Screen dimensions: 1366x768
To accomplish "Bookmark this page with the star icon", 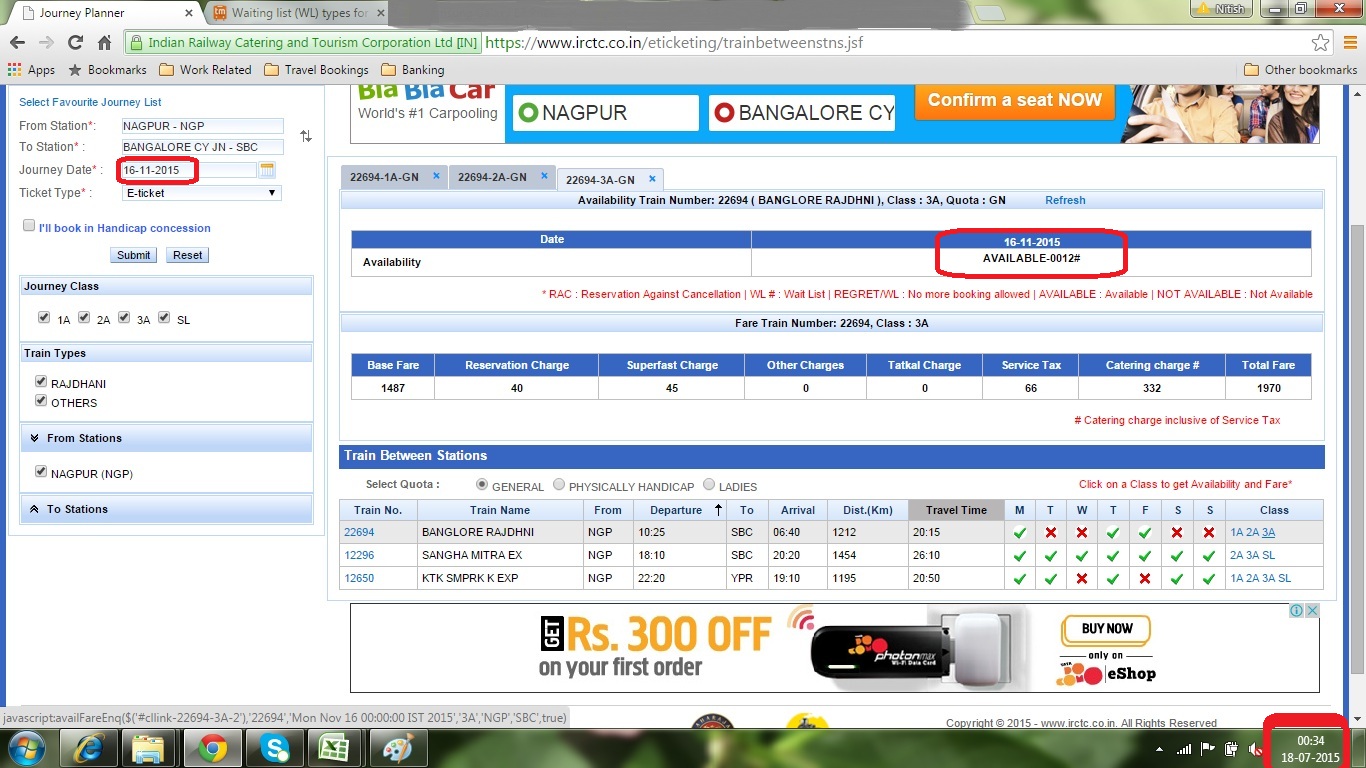I will pyautogui.click(x=1320, y=43).
